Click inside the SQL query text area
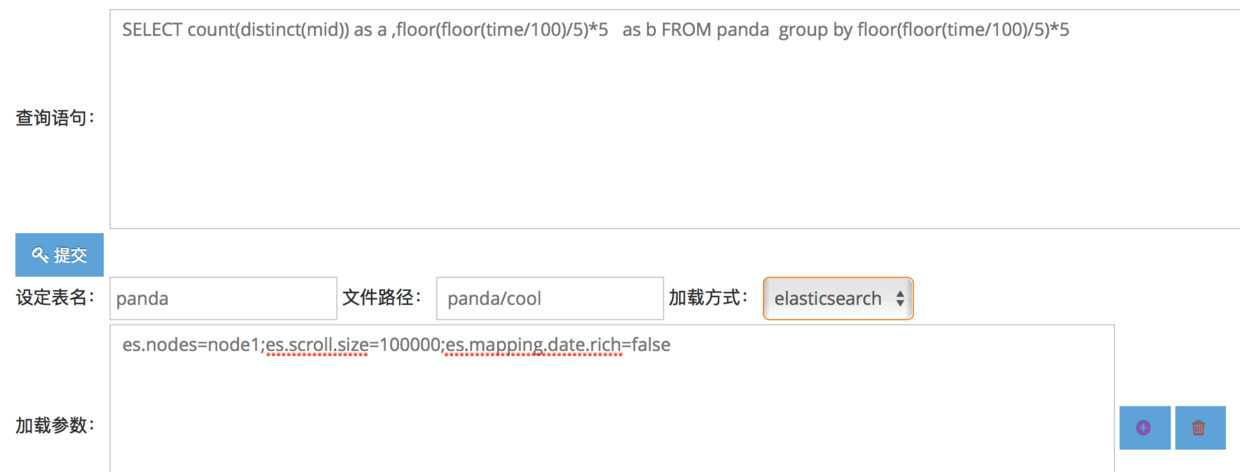Viewport: 1240px width, 472px height. coord(675,118)
